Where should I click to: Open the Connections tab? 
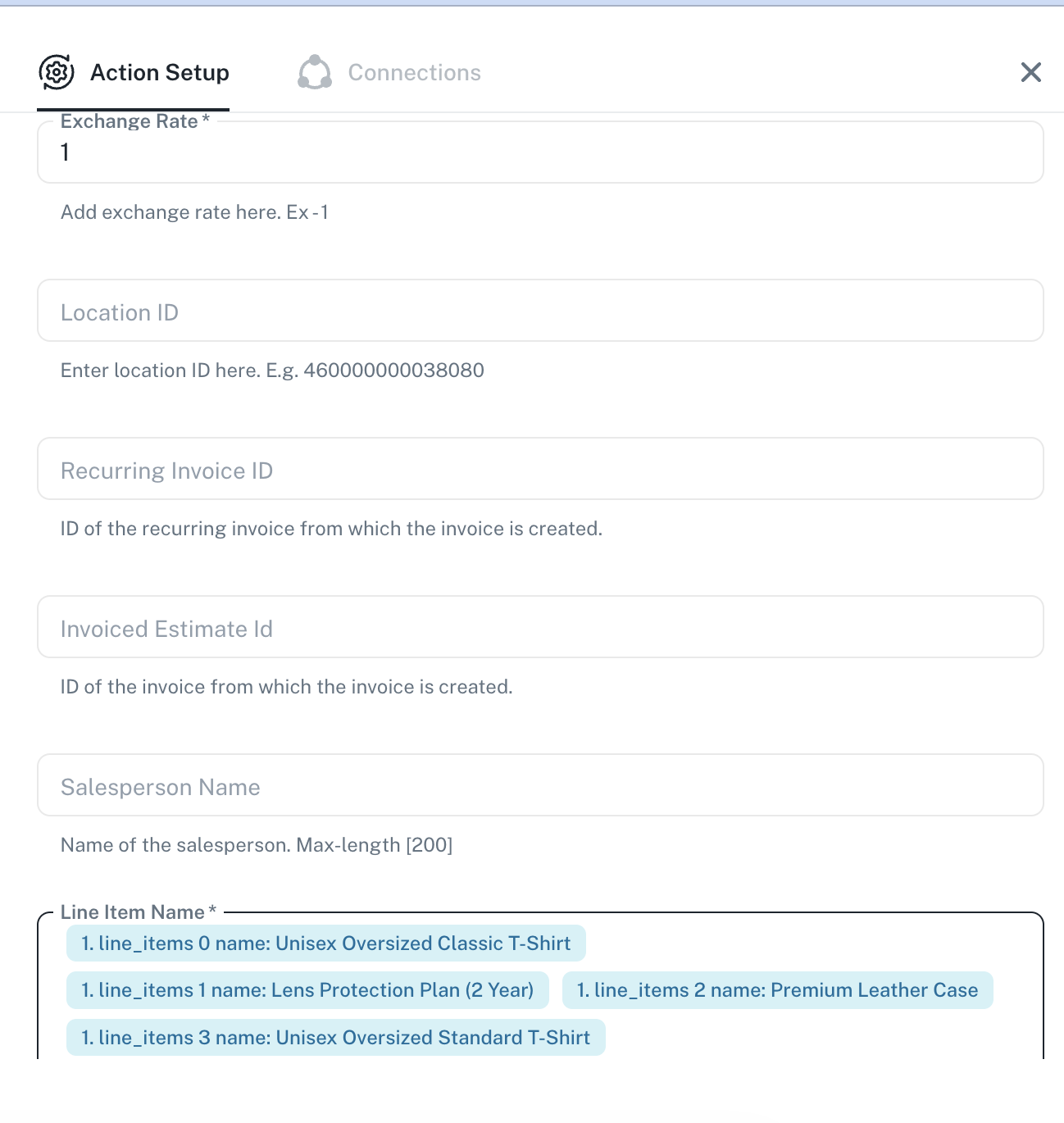pos(414,72)
